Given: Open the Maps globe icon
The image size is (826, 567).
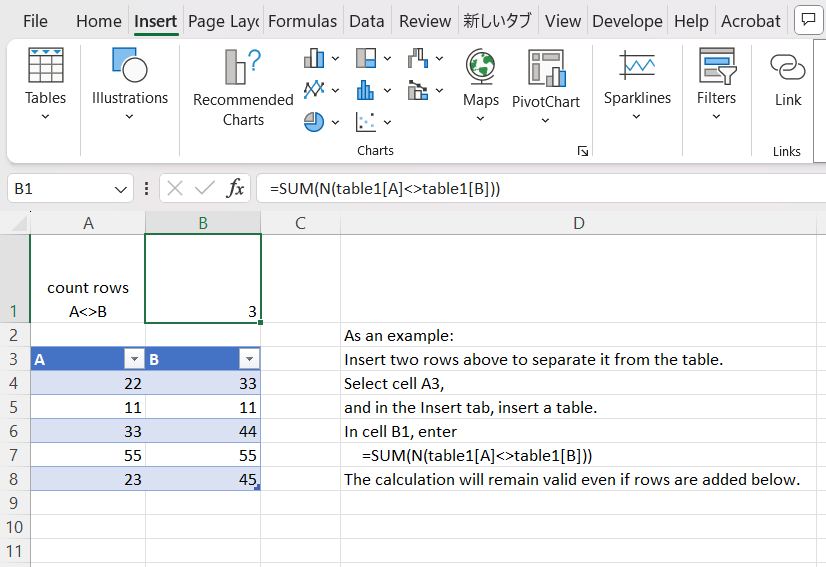Looking at the screenshot, I should tap(480, 66).
